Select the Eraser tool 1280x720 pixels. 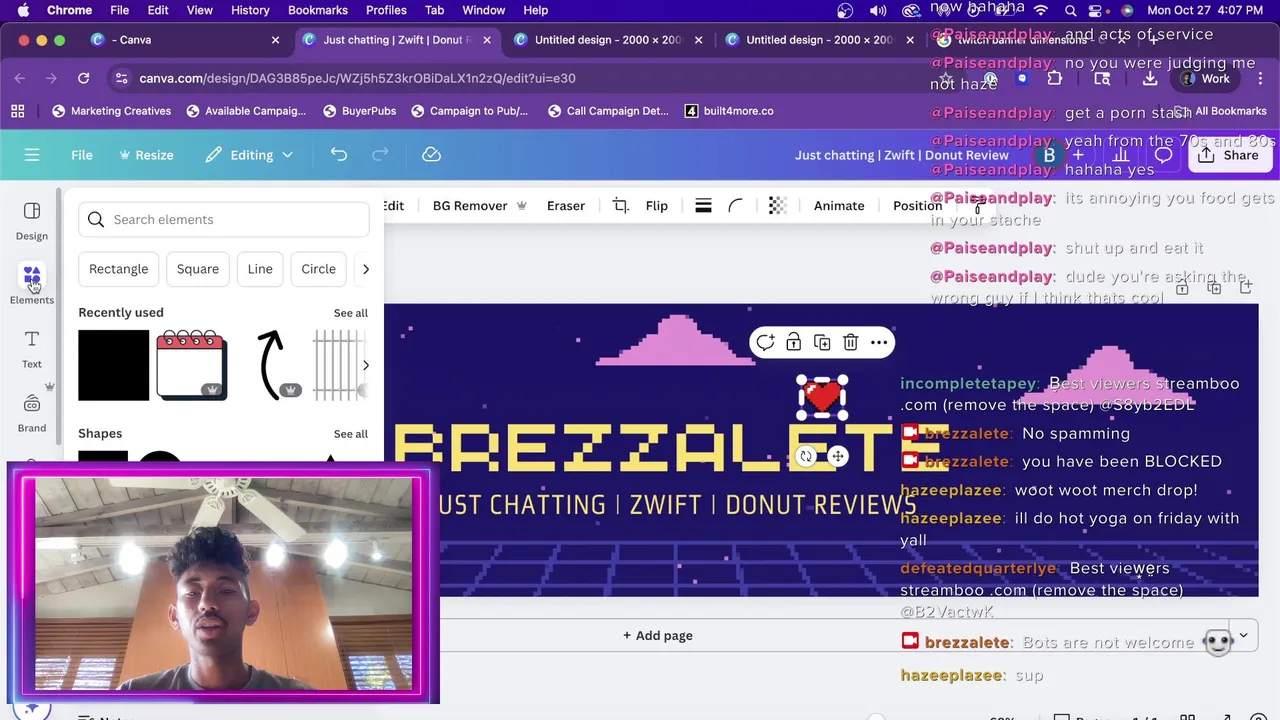(x=566, y=206)
